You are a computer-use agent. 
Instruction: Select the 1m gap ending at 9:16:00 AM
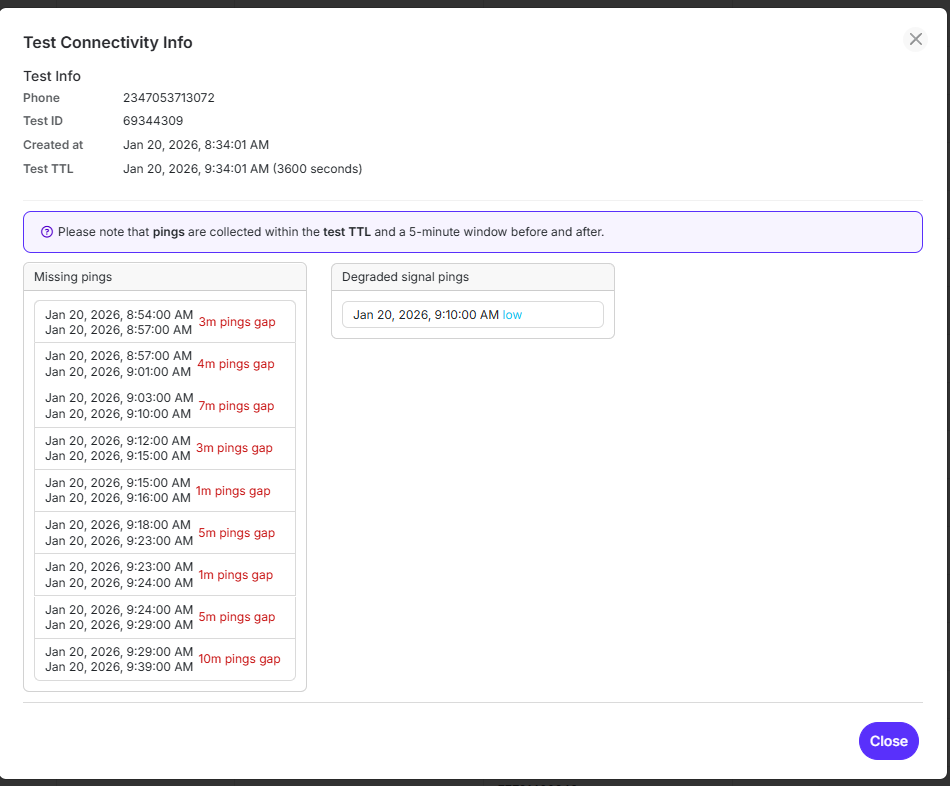tap(164, 490)
